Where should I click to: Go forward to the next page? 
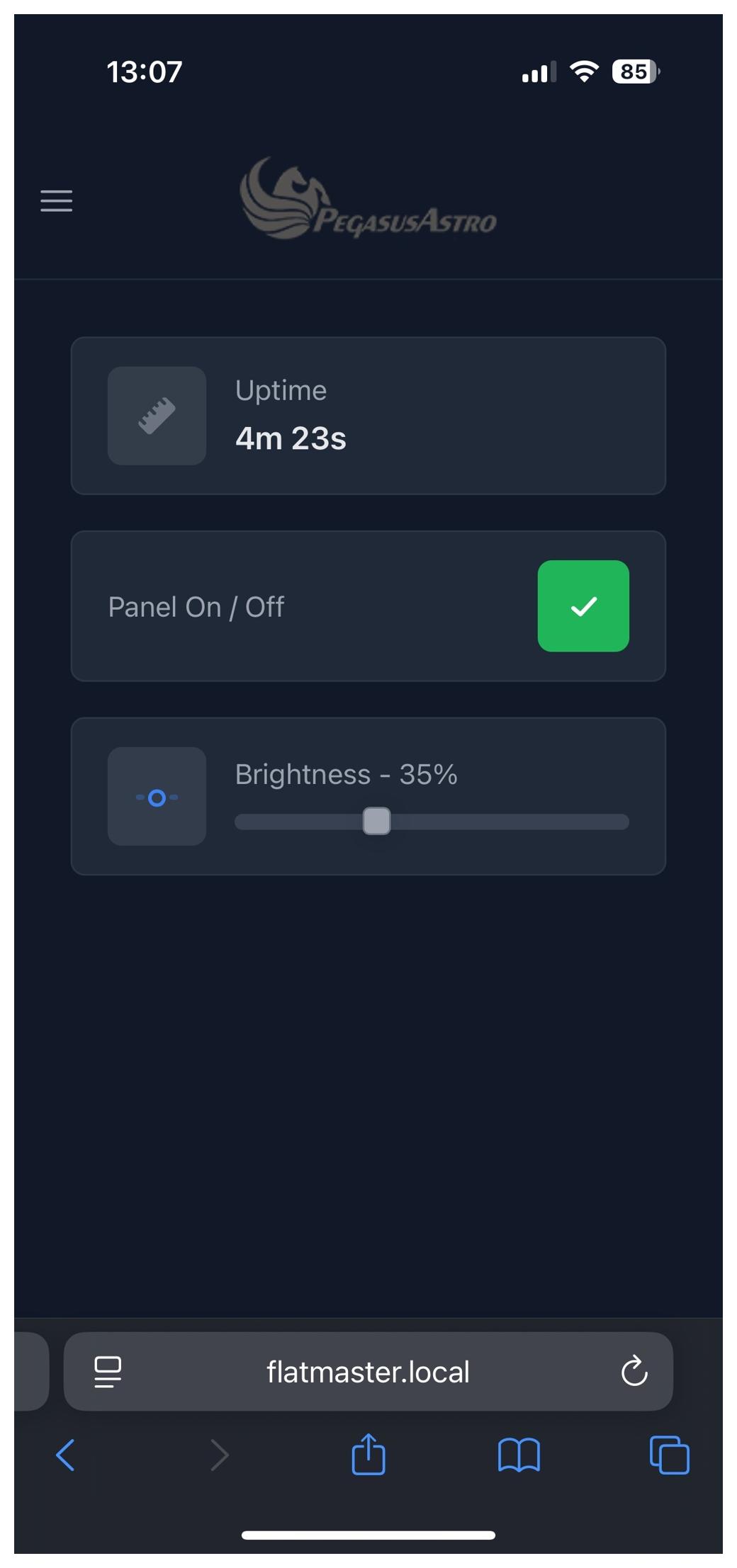(220, 1455)
